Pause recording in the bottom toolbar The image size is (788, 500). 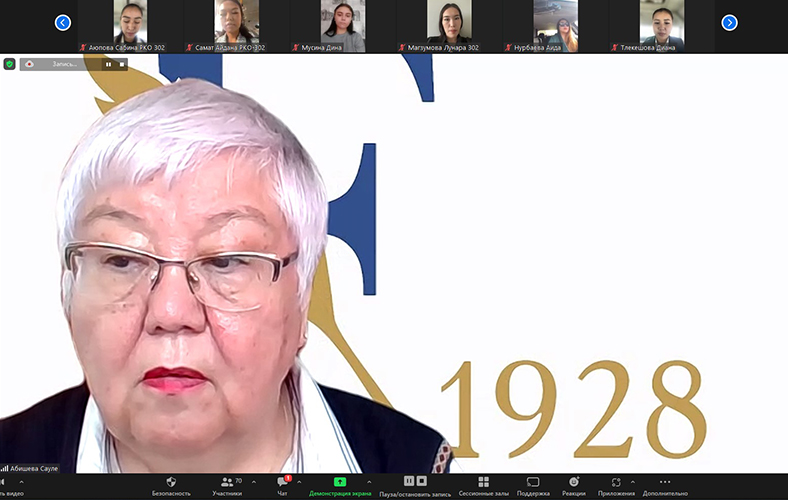[409, 481]
